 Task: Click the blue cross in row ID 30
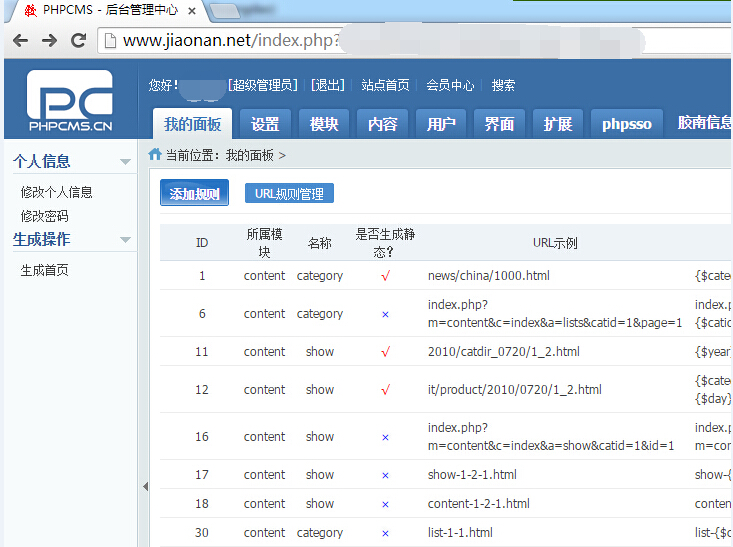pos(385,533)
